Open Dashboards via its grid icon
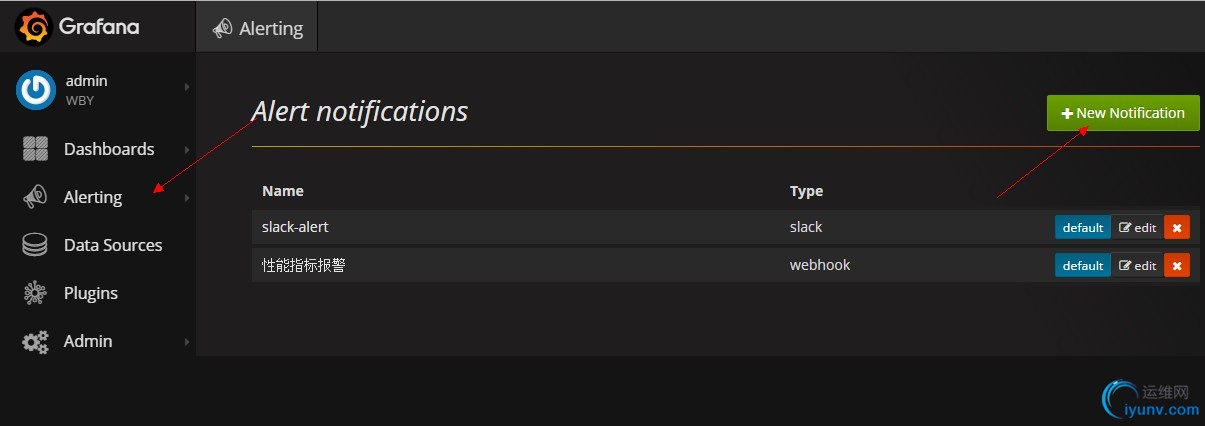 (x=36, y=149)
